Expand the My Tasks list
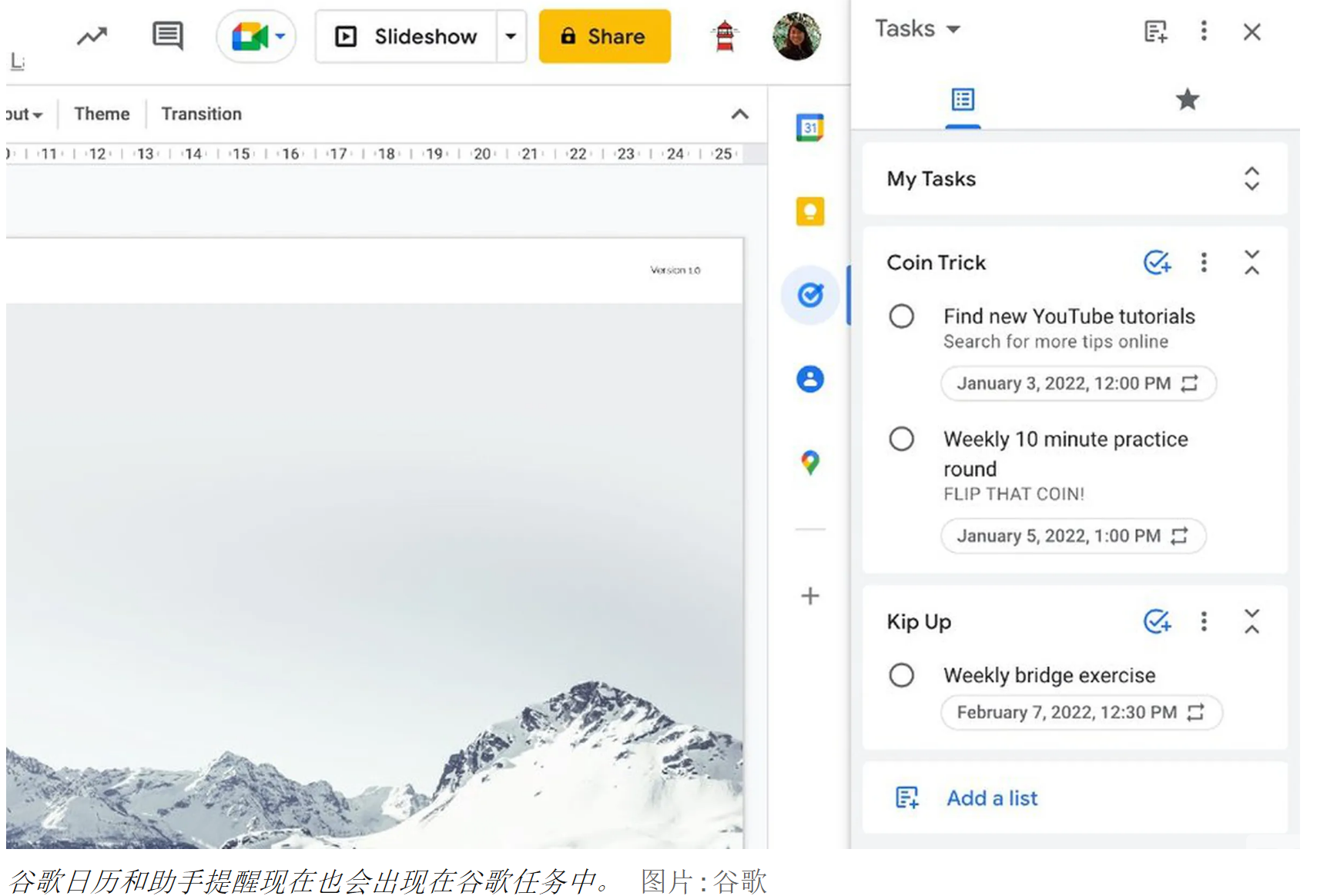The width and height of the screenshot is (1327, 896). pyautogui.click(x=1252, y=179)
